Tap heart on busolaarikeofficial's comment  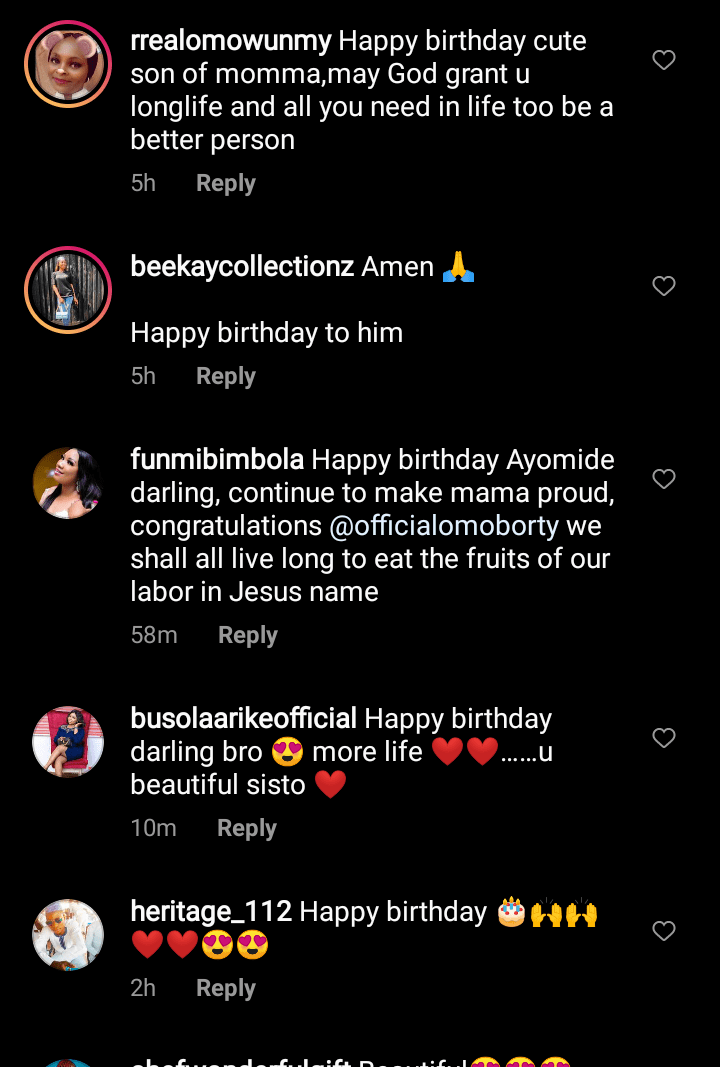pyautogui.click(x=664, y=738)
